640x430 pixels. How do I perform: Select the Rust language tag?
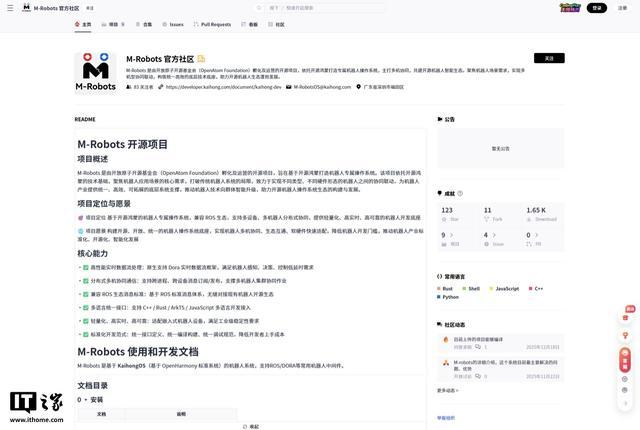click(x=445, y=288)
